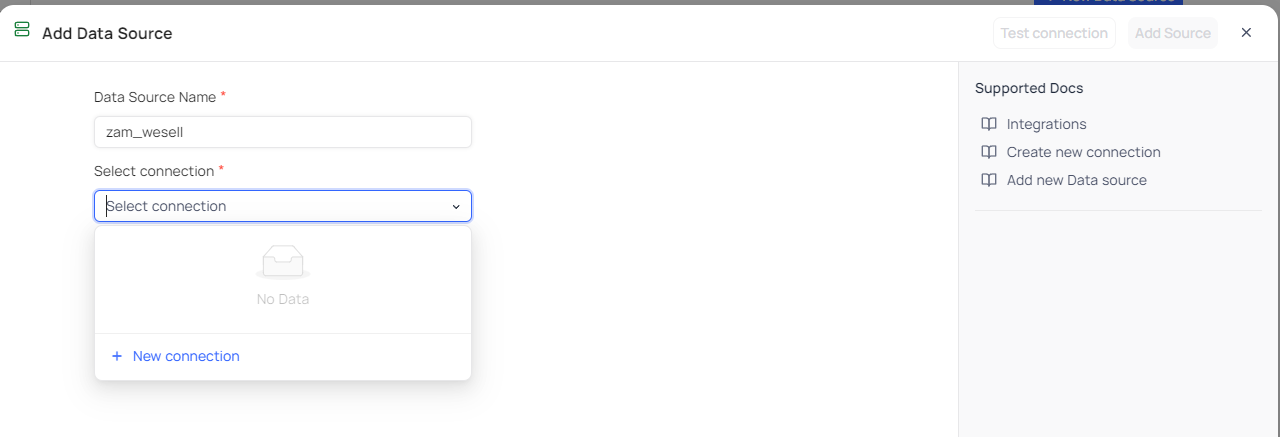Open the Integrations docs link
Viewport: 1280px width, 437px height.
[1046, 124]
